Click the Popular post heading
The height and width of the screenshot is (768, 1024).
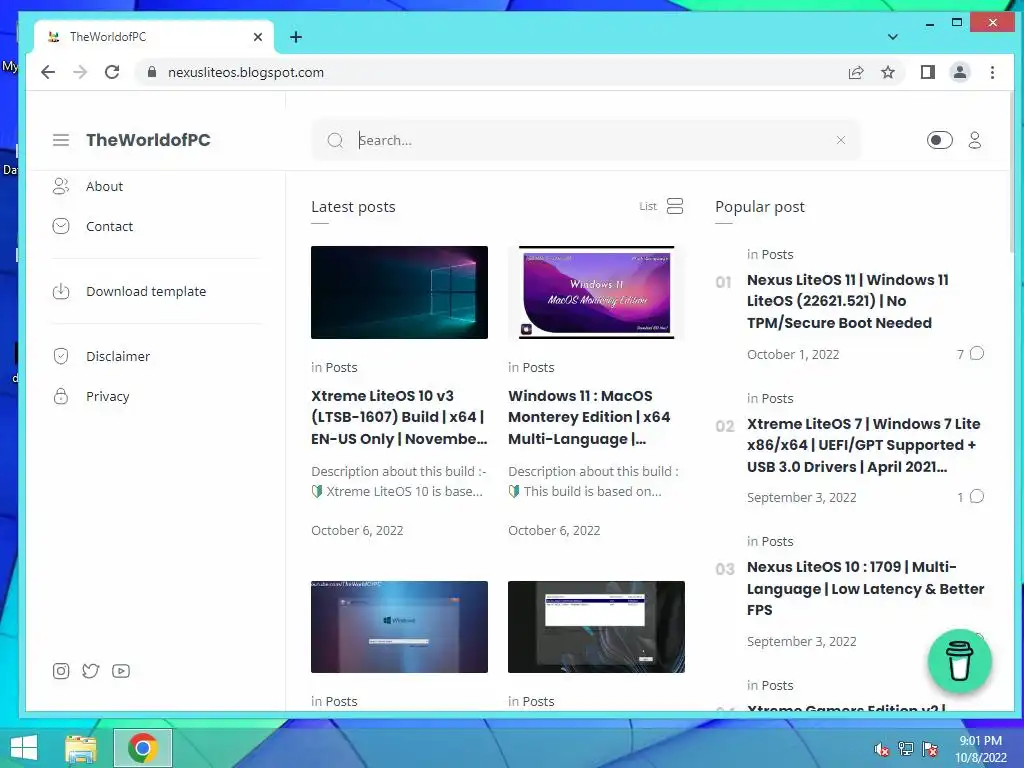tap(760, 206)
